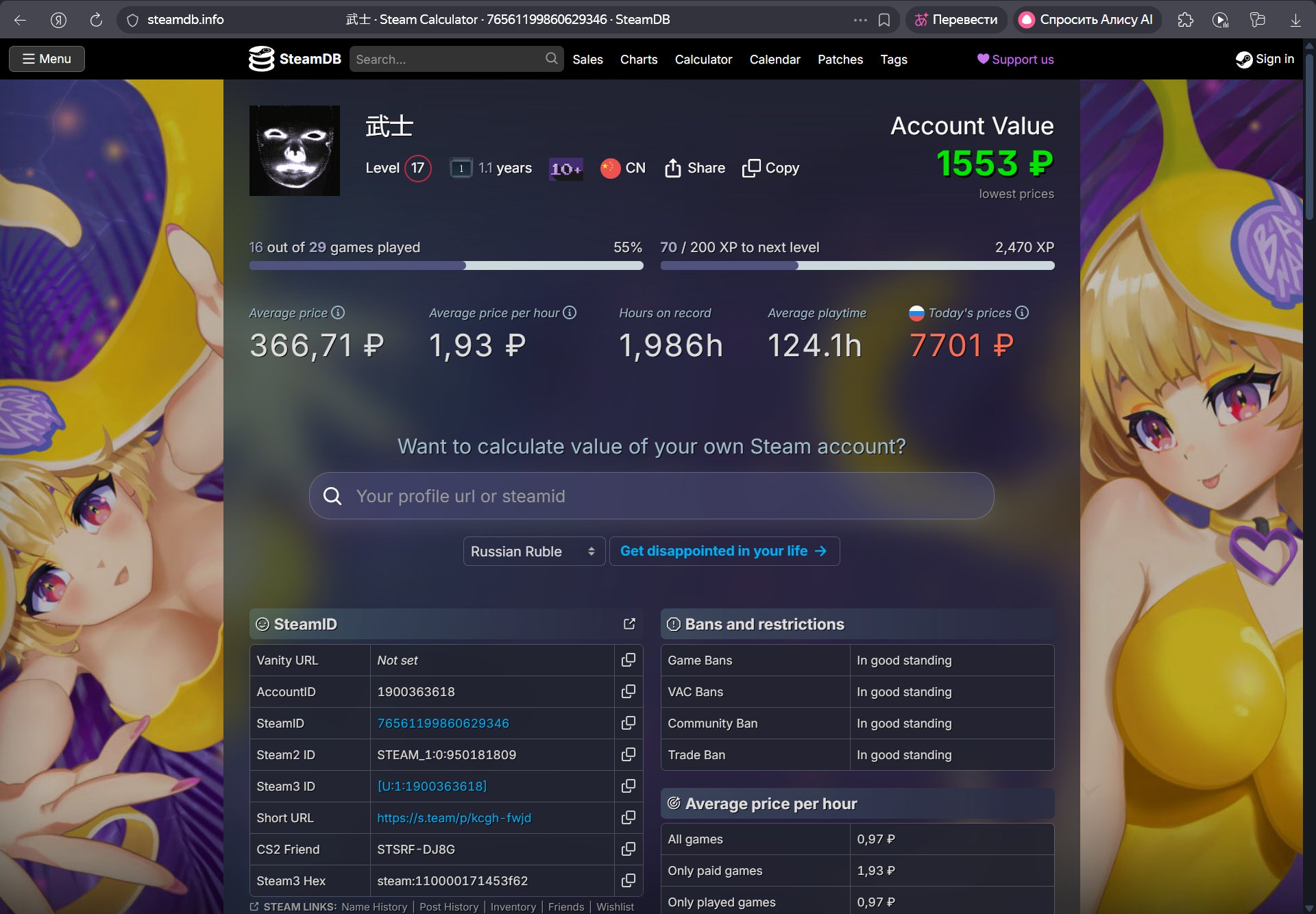Viewport: 1316px width, 914px height.
Task: Copy the Steam2 ID value
Action: point(628,754)
